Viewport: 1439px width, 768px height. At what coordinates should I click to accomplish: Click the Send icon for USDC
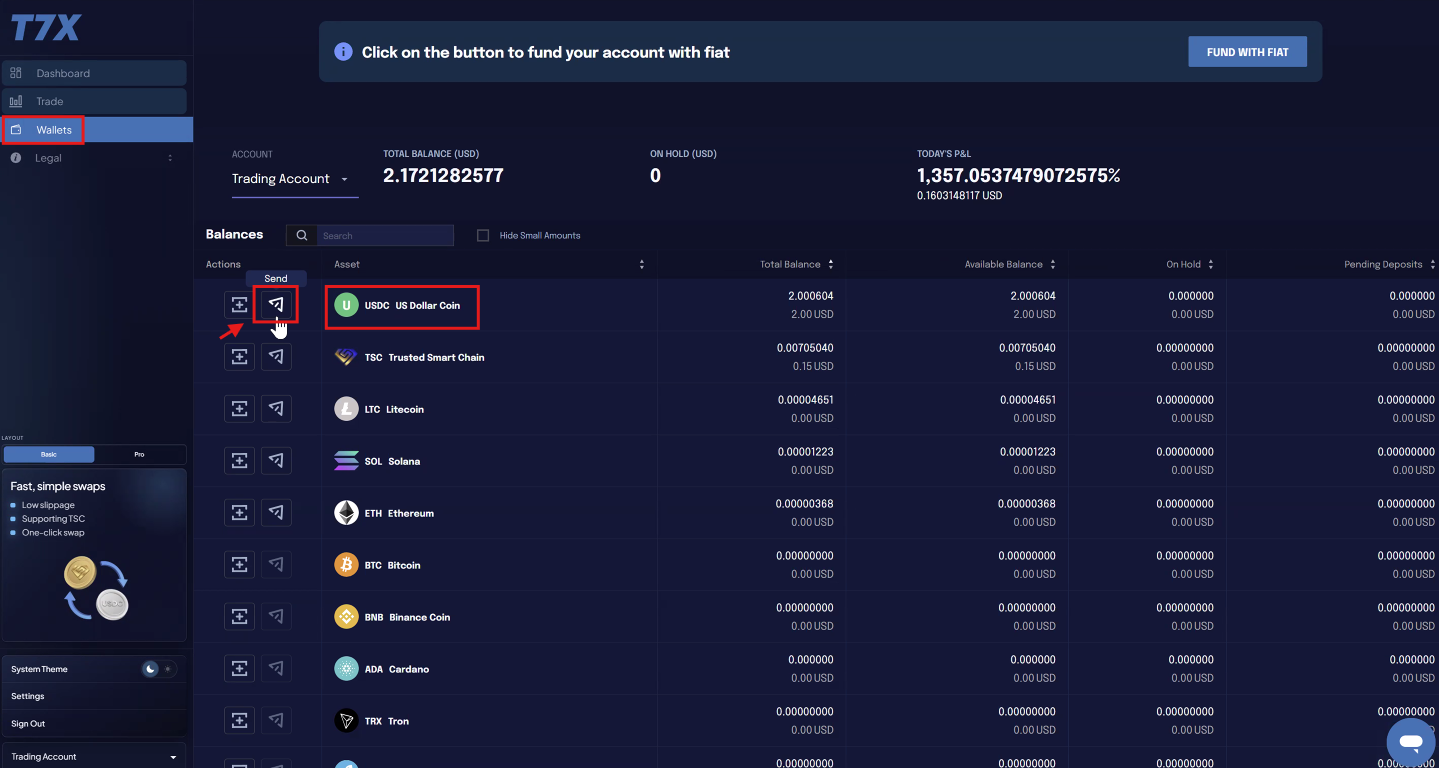[x=276, y=304]
